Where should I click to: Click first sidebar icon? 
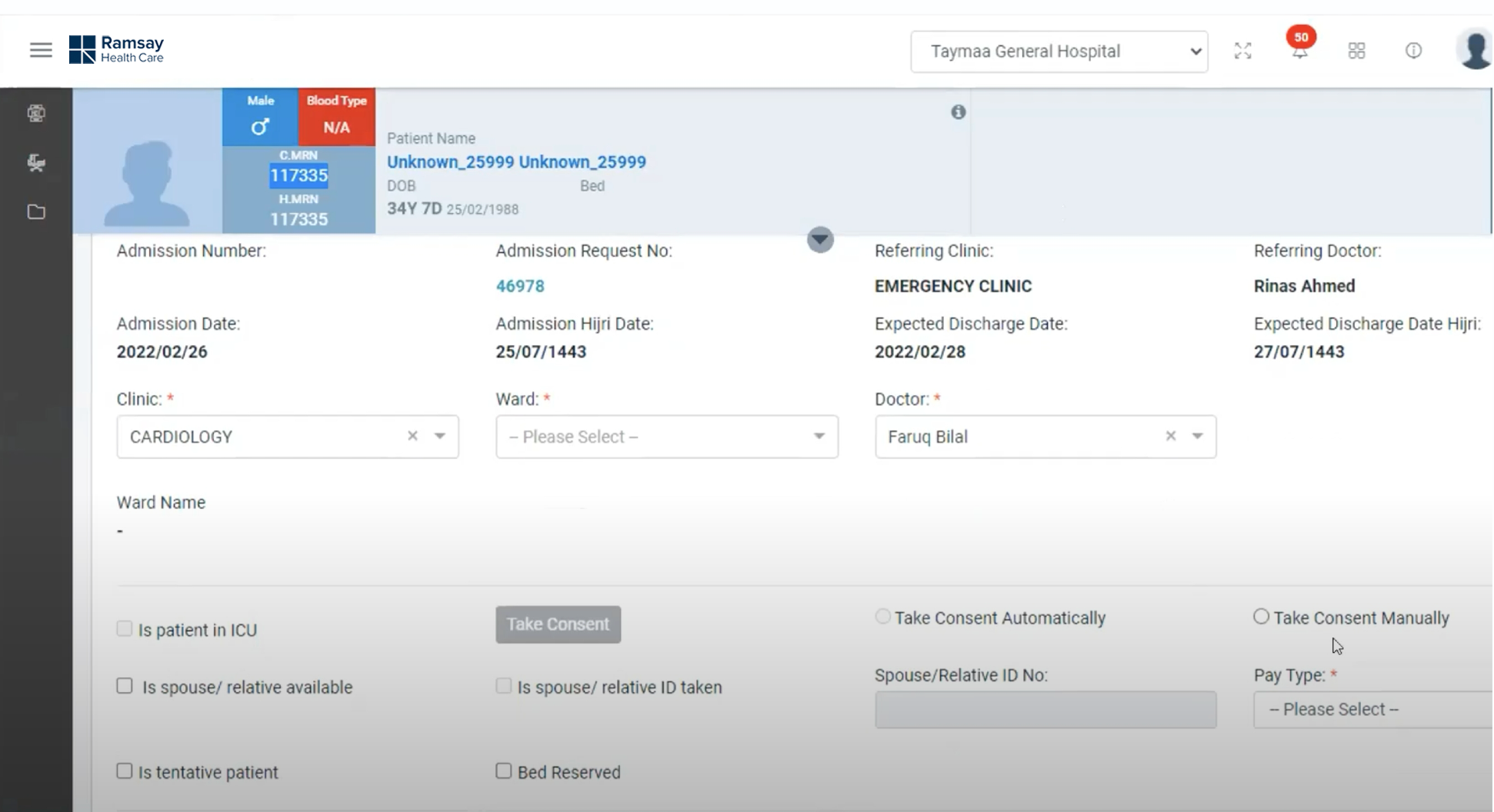click(x=36, y=114)
